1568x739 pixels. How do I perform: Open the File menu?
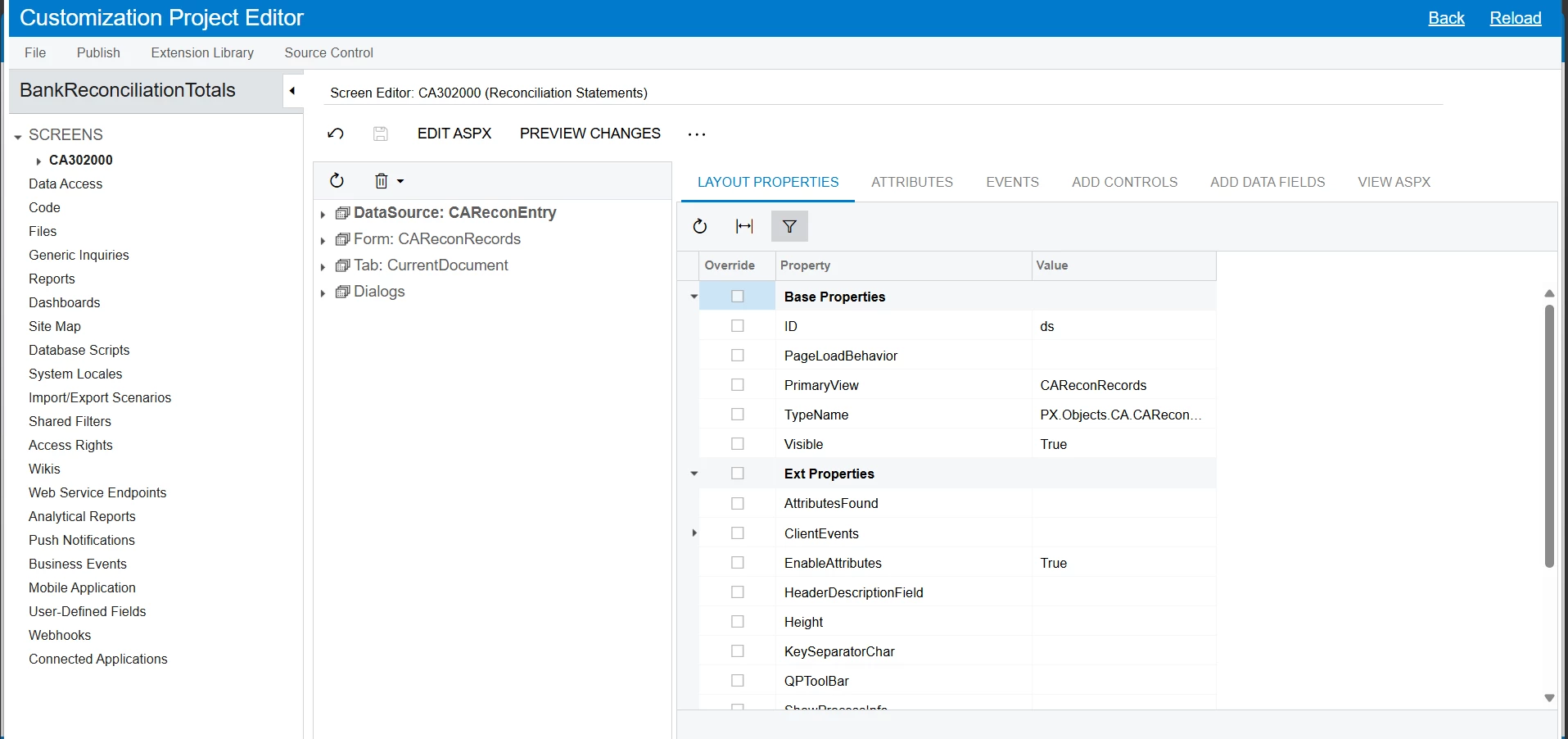[35, 52]
